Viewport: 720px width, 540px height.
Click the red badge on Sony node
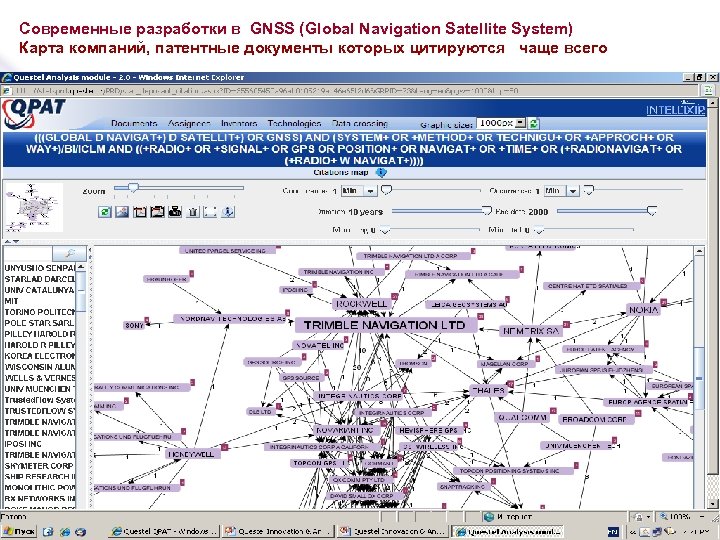pos(147,320)
